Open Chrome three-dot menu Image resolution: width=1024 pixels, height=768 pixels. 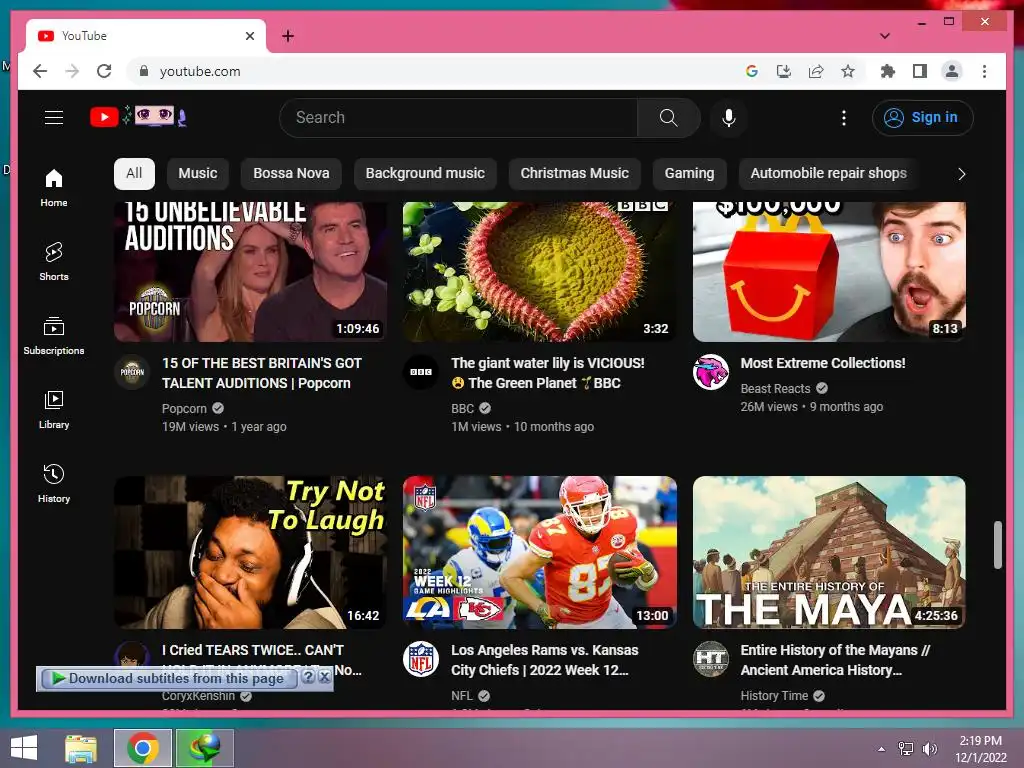(x=984, y=71)
